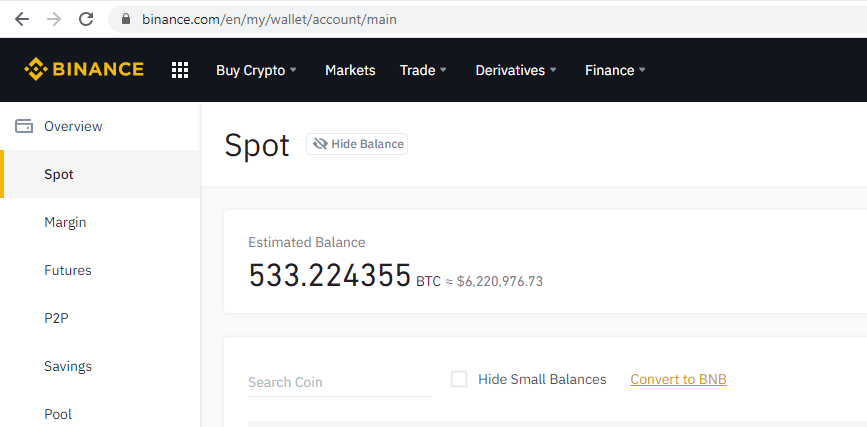Tick the Hide Small Balances checkbox

pos(459,379)
